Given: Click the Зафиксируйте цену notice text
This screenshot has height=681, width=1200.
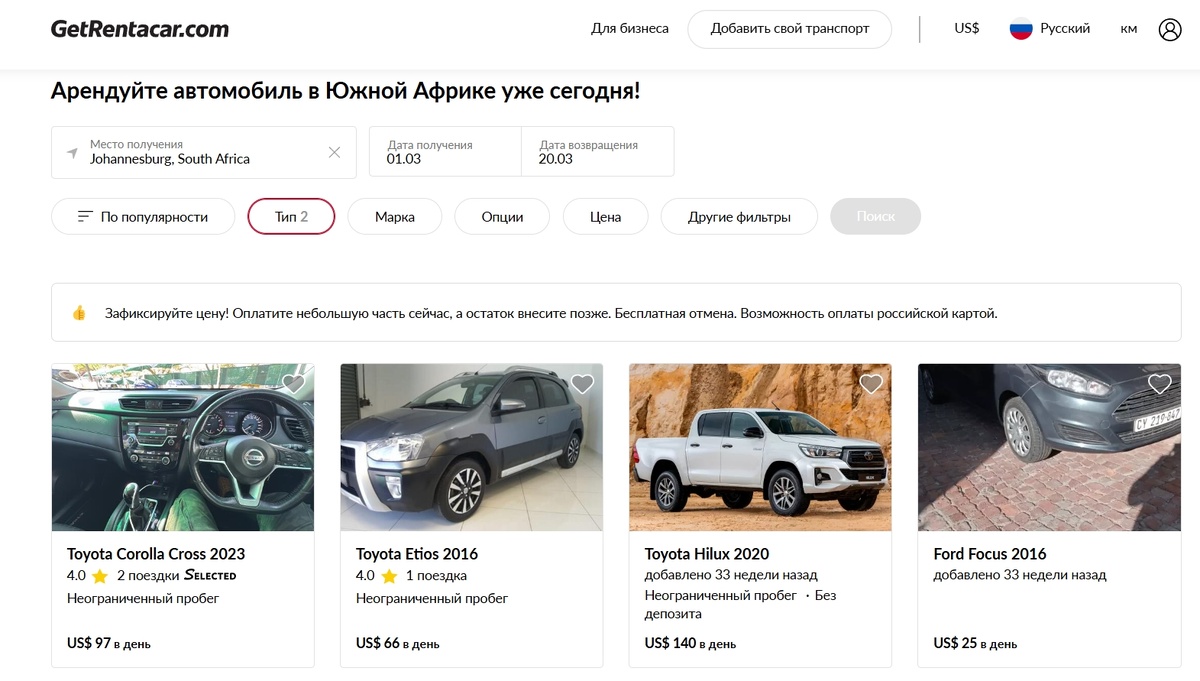Looking at the screenshot, I should pos(551,313).
